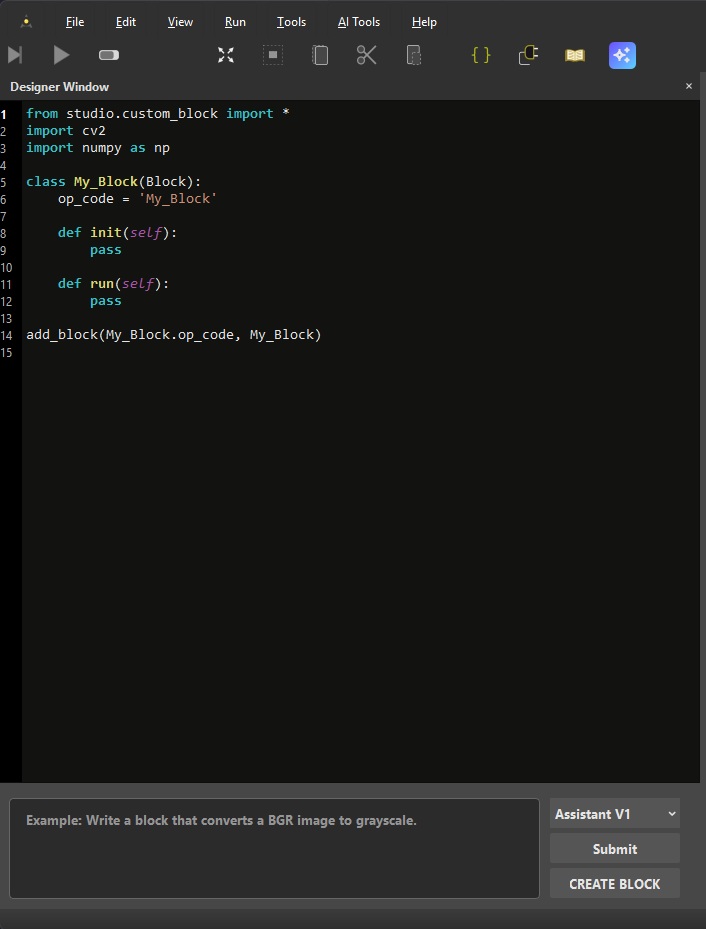Toggle the pill-shaped switch in toolbar
The width and height of the screenshot is (706, 929).
(109, 55)
